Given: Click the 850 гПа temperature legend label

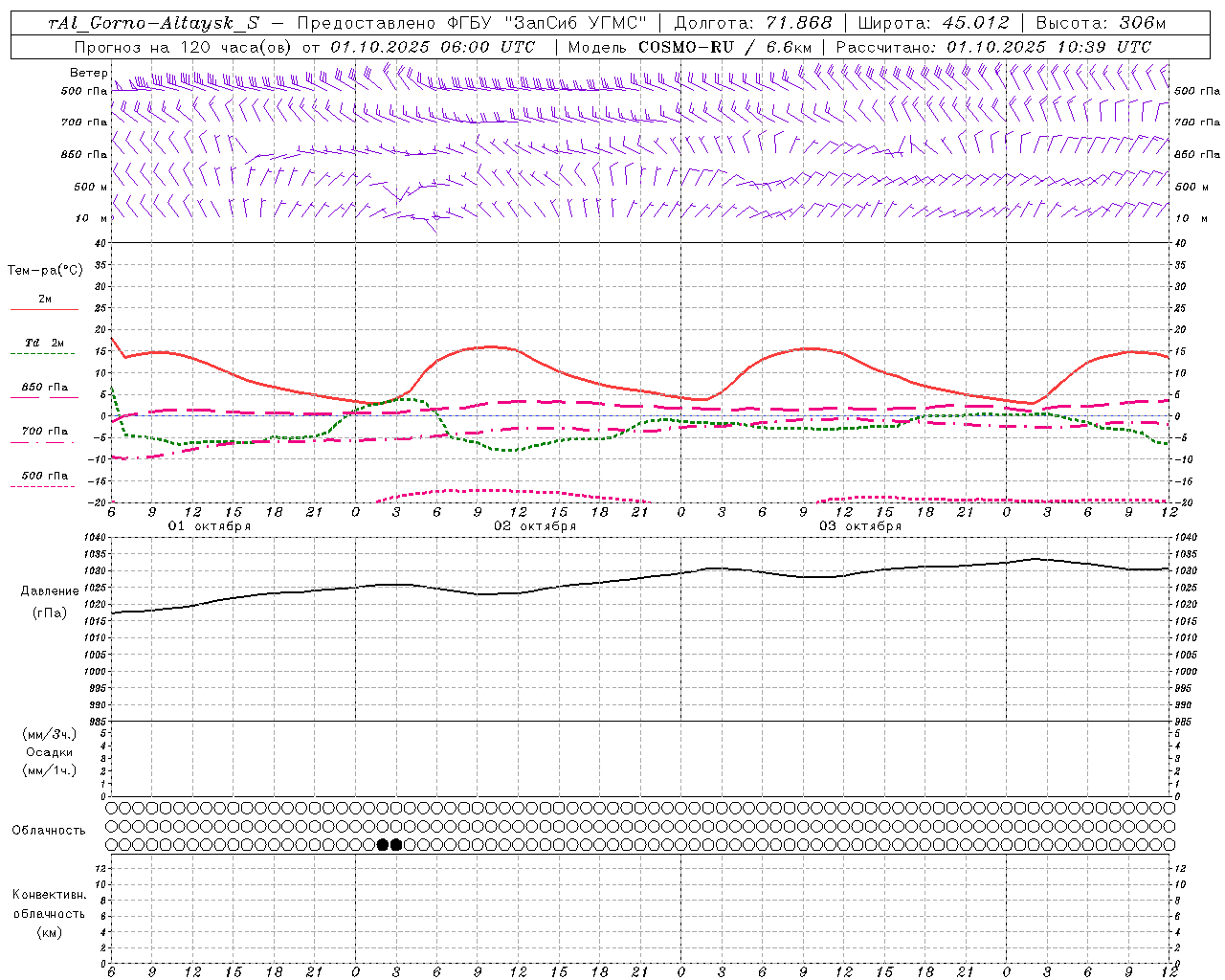Looking at the screenshot, I should (45, 388).
